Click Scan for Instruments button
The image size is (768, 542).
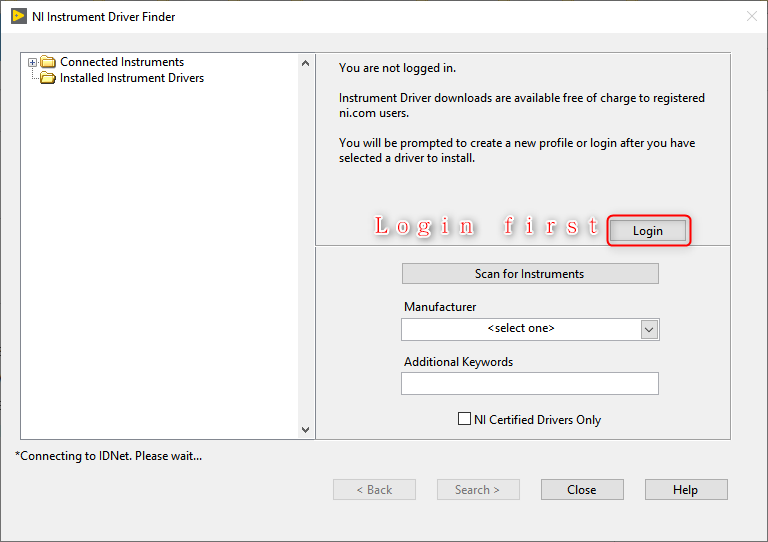click(x=530, y=274)
